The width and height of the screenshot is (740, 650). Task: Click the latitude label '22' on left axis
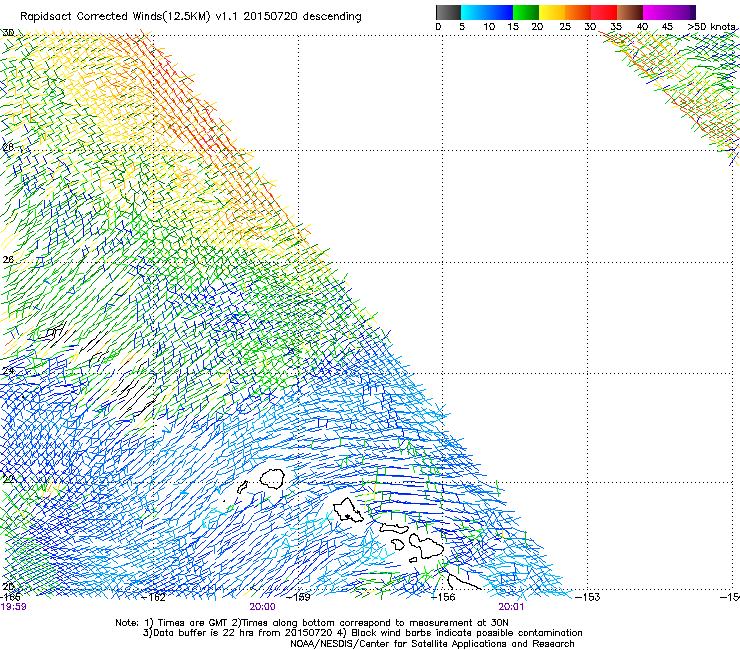coord(8,480)
